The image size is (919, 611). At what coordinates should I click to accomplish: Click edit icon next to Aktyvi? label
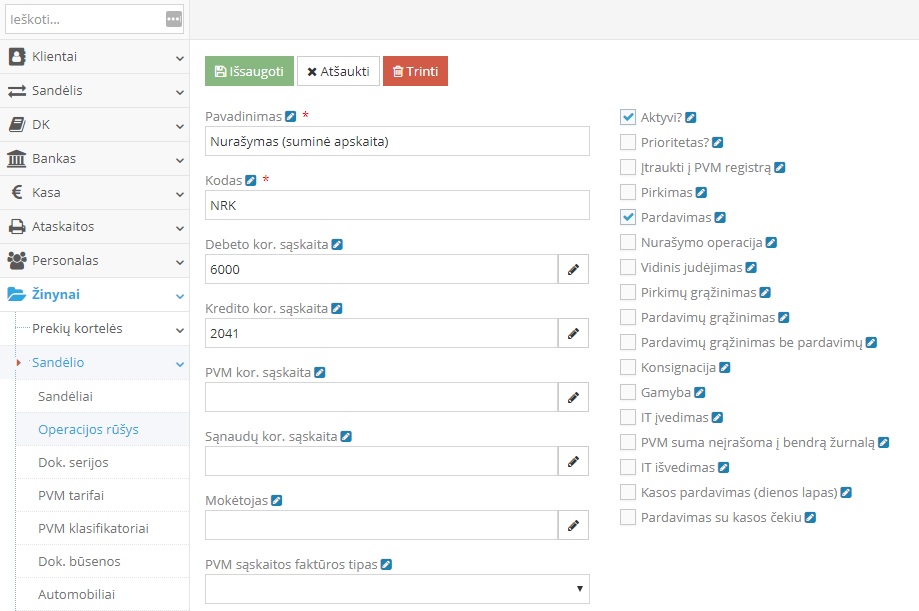click(x=691, y=117)
